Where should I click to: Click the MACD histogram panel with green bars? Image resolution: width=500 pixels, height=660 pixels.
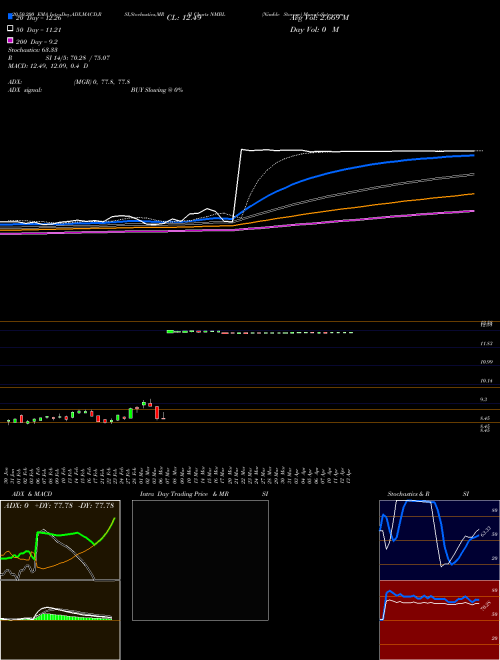pos(60,620)
